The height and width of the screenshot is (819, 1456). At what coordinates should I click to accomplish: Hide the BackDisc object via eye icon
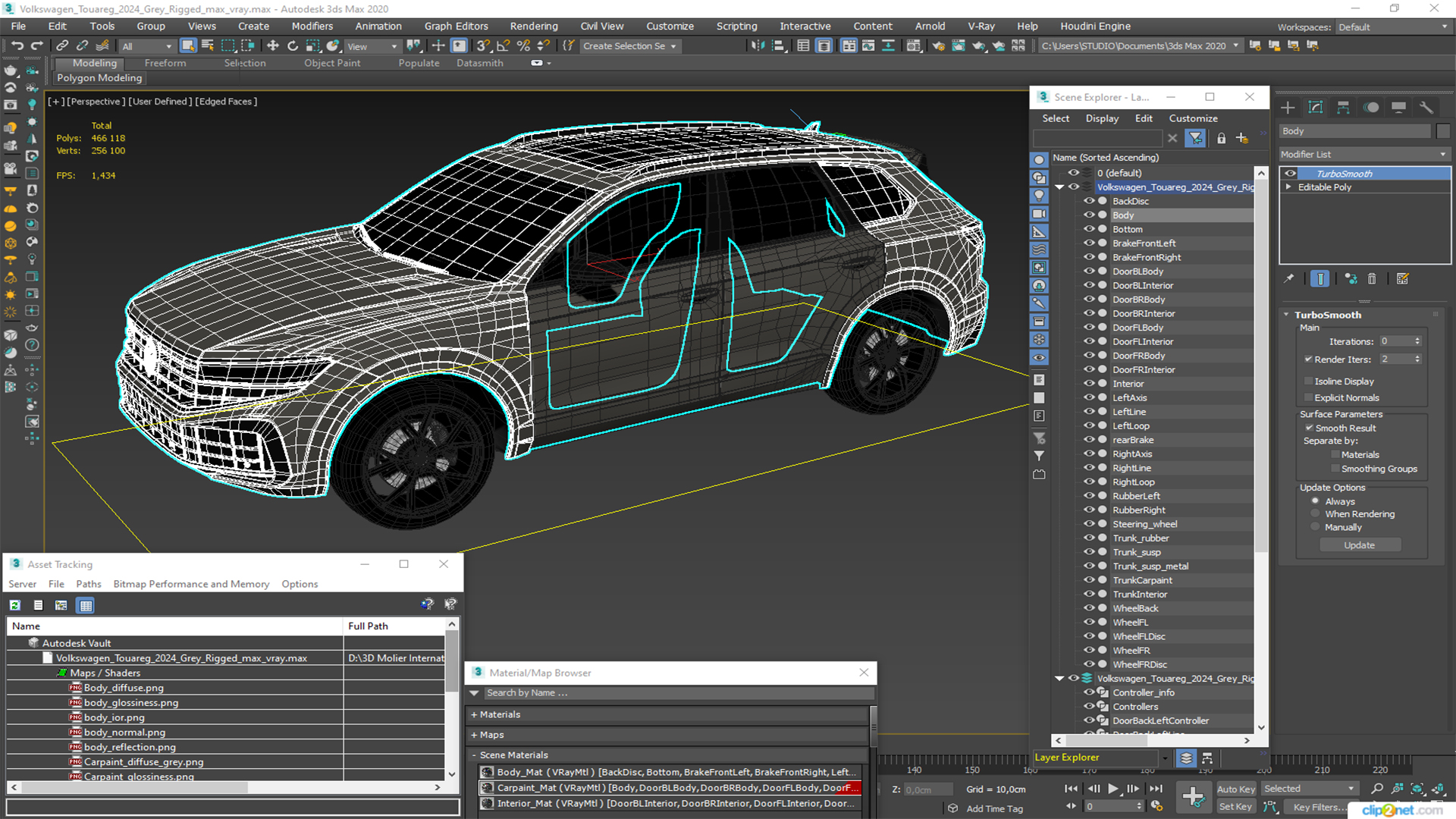[1088, 201]
